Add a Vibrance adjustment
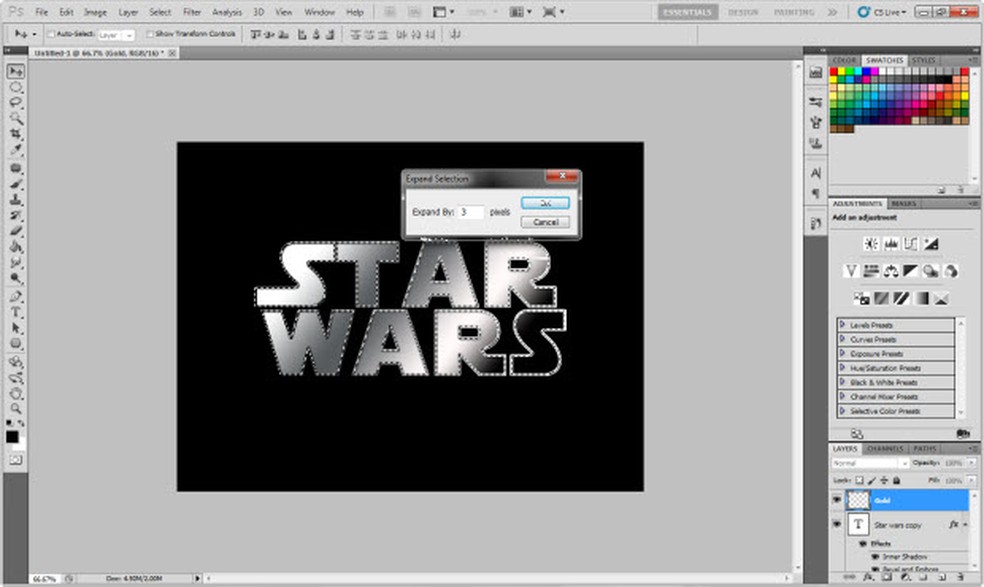 (x=851, y=271)
